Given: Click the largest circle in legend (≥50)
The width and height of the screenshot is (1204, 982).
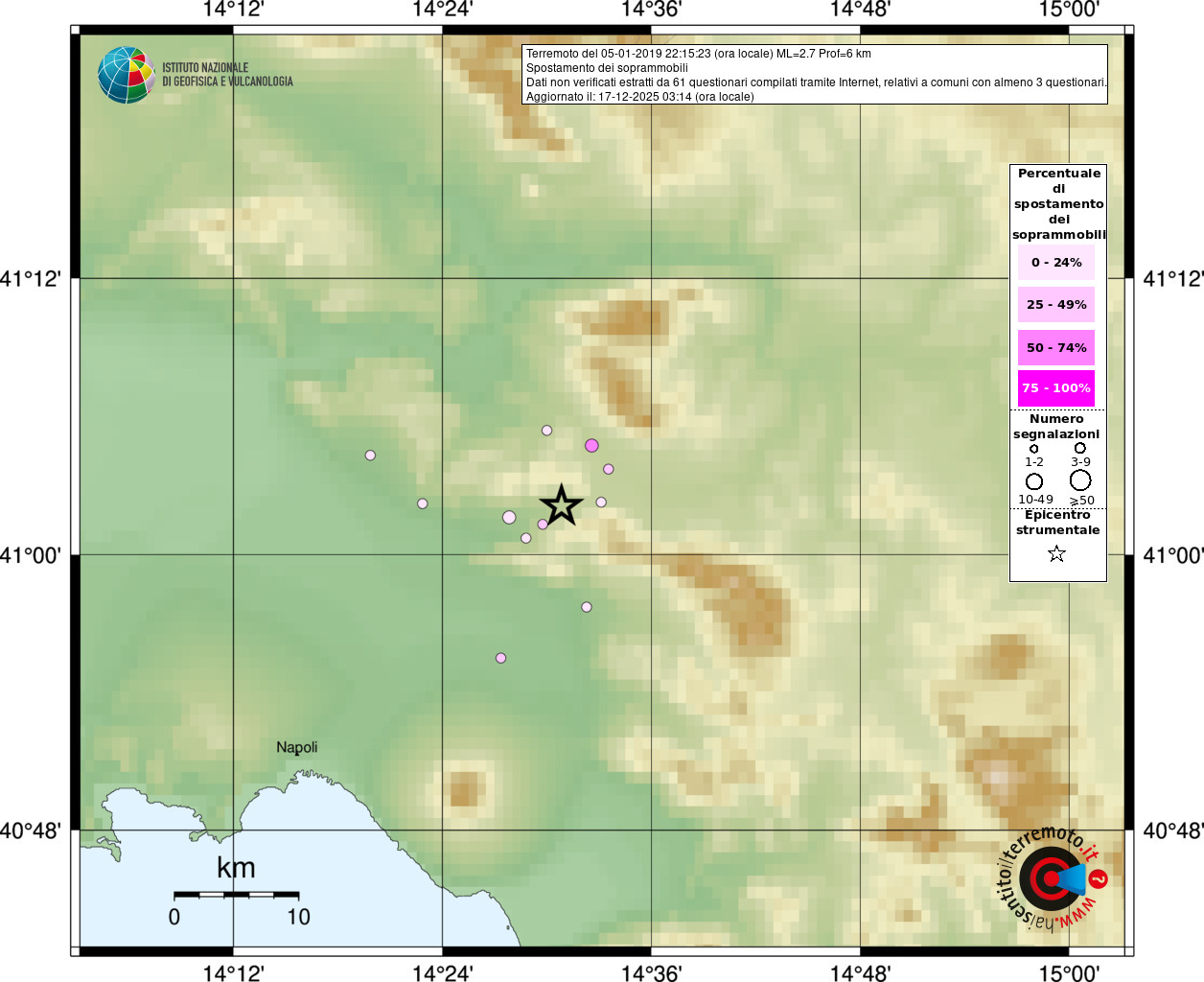Looking at the screenshot, I should [1080, 480].
